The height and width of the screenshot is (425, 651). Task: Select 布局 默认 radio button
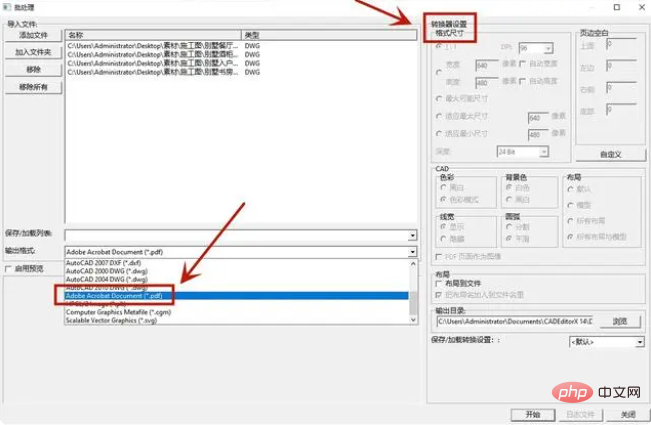pyautogui.click(x=570, y=189)
